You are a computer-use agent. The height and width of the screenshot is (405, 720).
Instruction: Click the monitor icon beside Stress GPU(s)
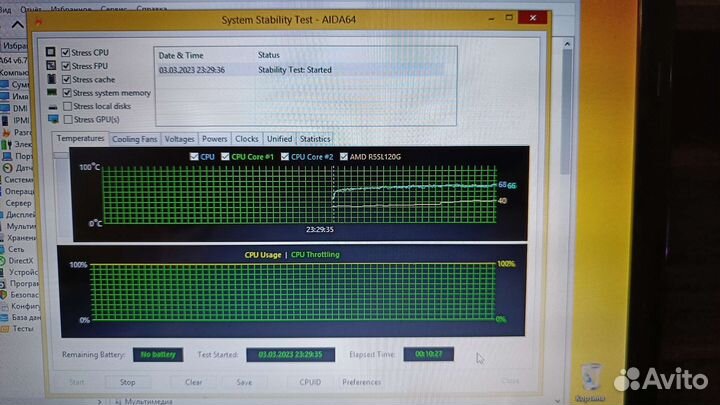(x=53, y=119)
